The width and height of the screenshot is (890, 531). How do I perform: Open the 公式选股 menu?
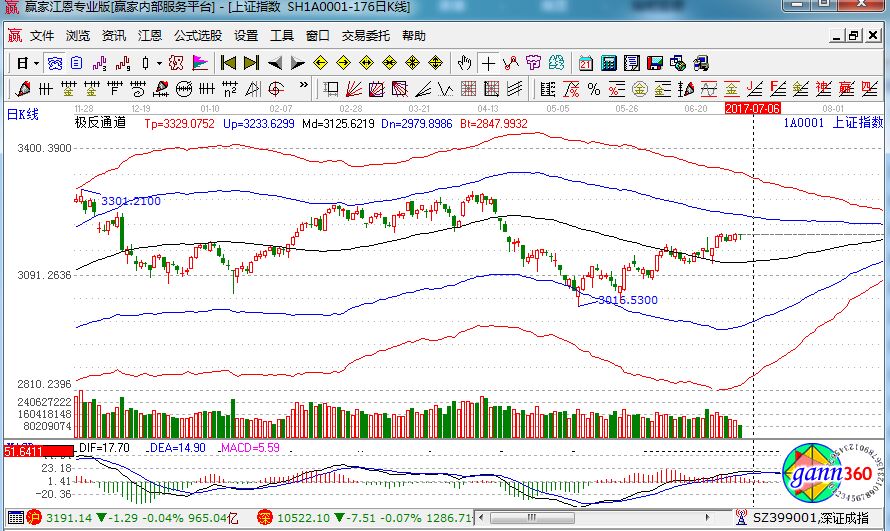(197, 35)
